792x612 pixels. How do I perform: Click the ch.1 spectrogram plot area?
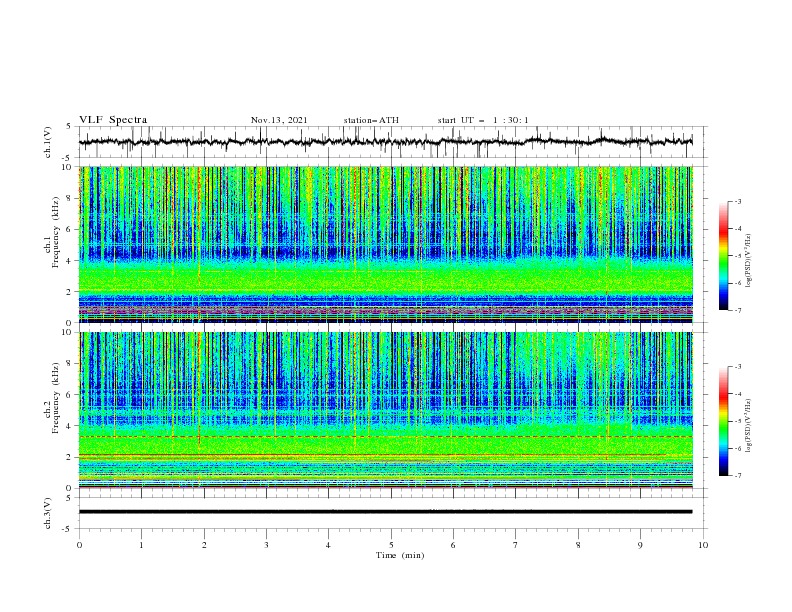[386, 244]
